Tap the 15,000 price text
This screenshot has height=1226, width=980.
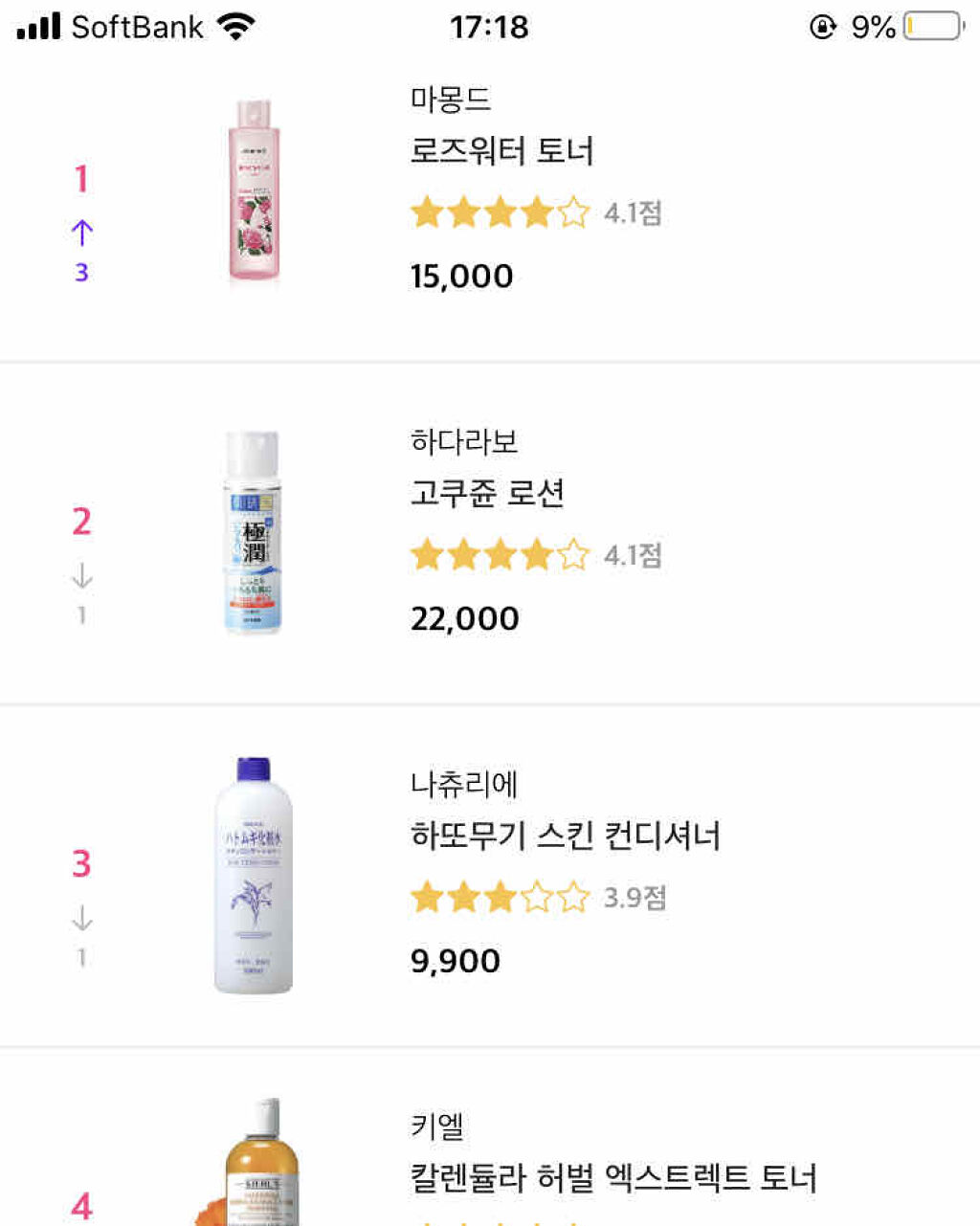(x=461, y=277)
